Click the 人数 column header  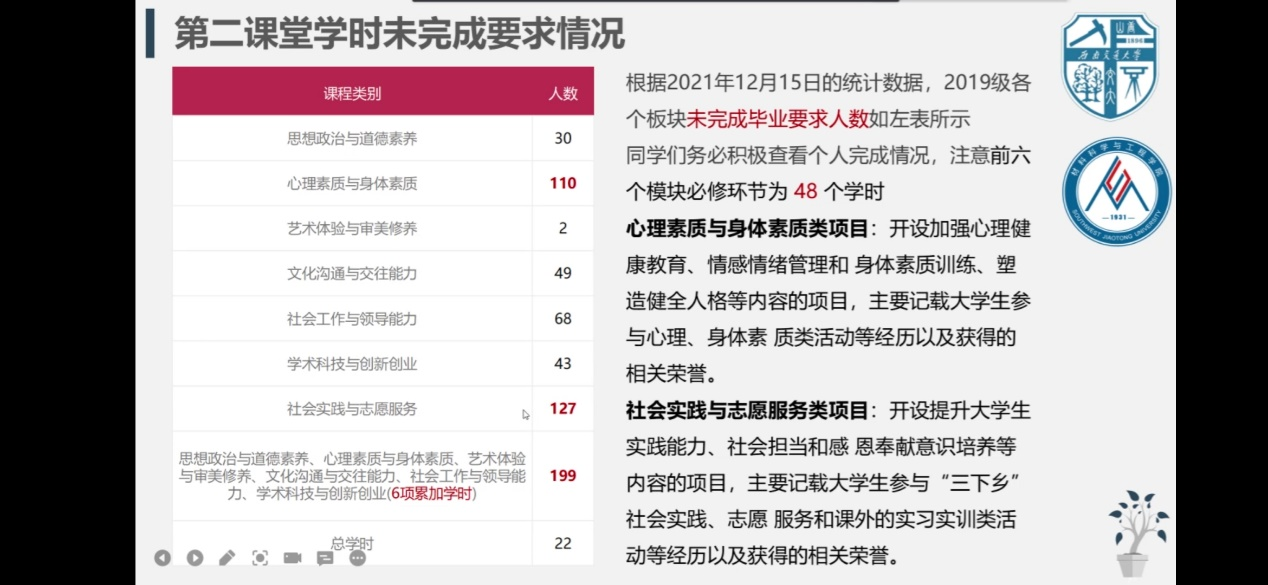[x=563, y=94]
